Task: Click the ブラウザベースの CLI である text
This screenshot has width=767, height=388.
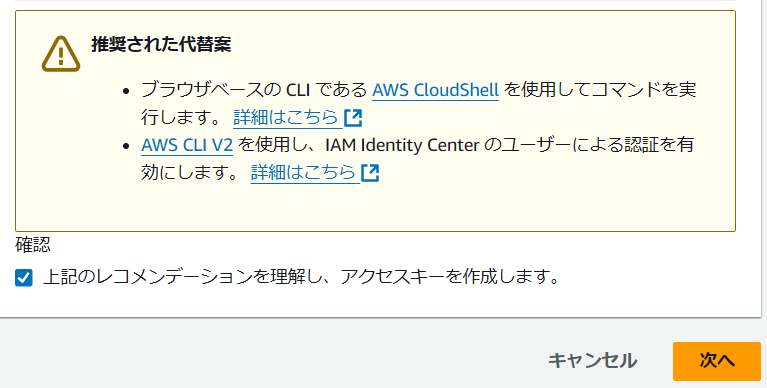Action: point(254,90)
